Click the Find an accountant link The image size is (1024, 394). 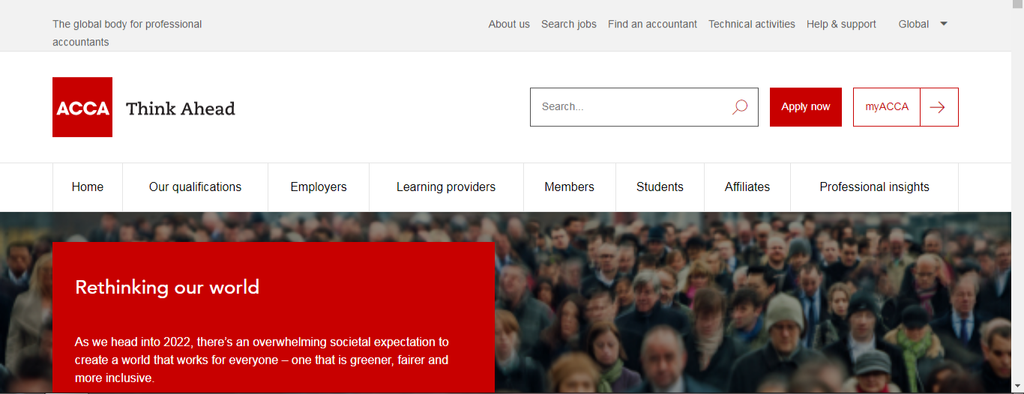pos(652,24)
